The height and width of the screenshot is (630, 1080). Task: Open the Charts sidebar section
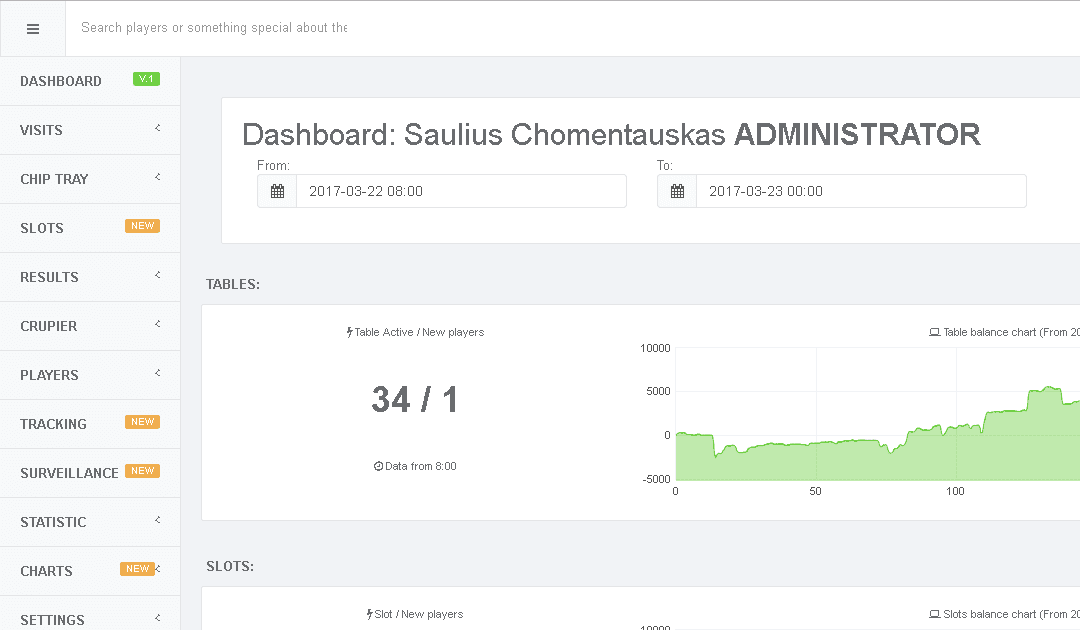(x=90, y=571)
